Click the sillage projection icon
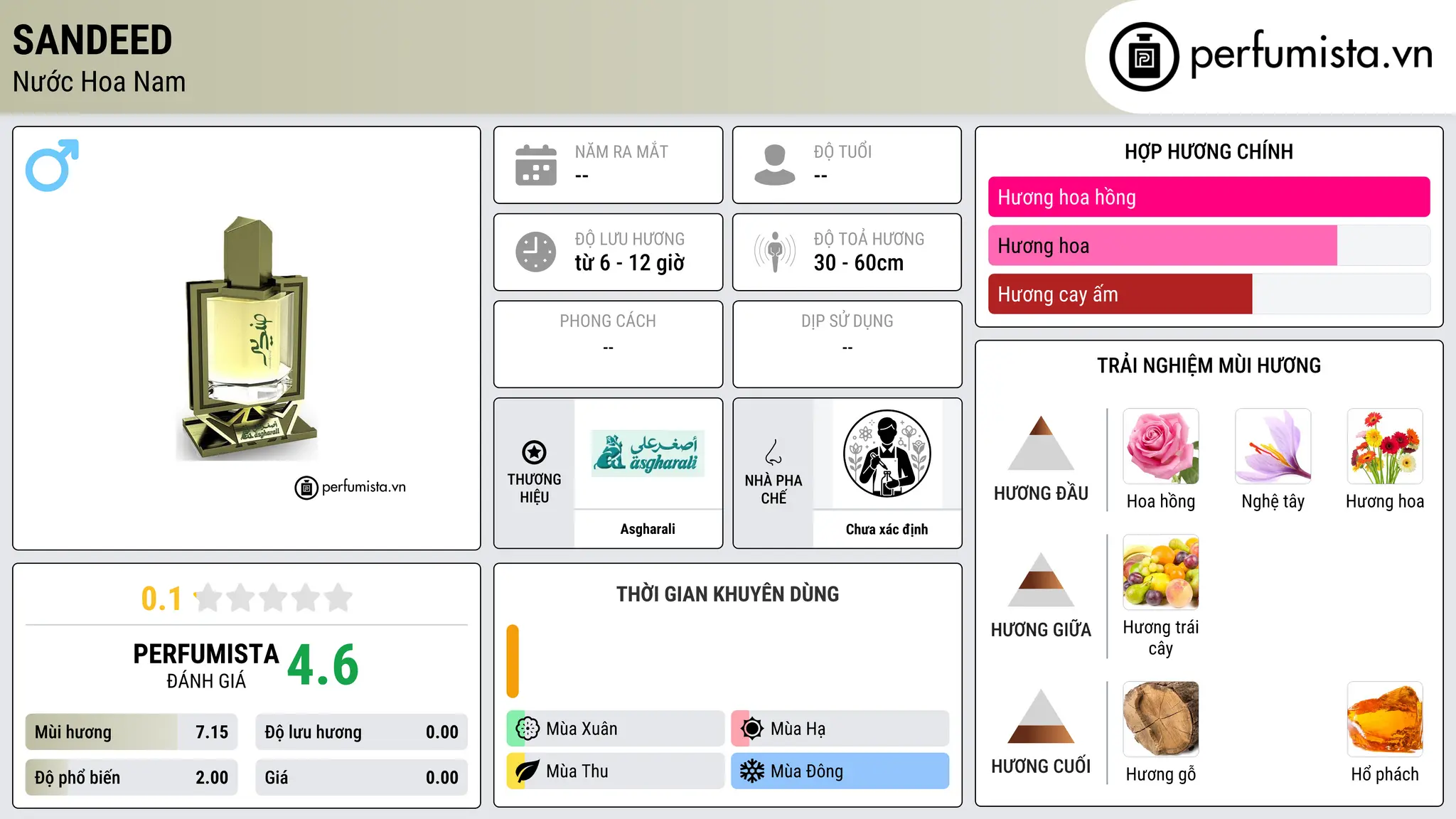Screen dimensions: 1456x819 (x=775, y=252)
